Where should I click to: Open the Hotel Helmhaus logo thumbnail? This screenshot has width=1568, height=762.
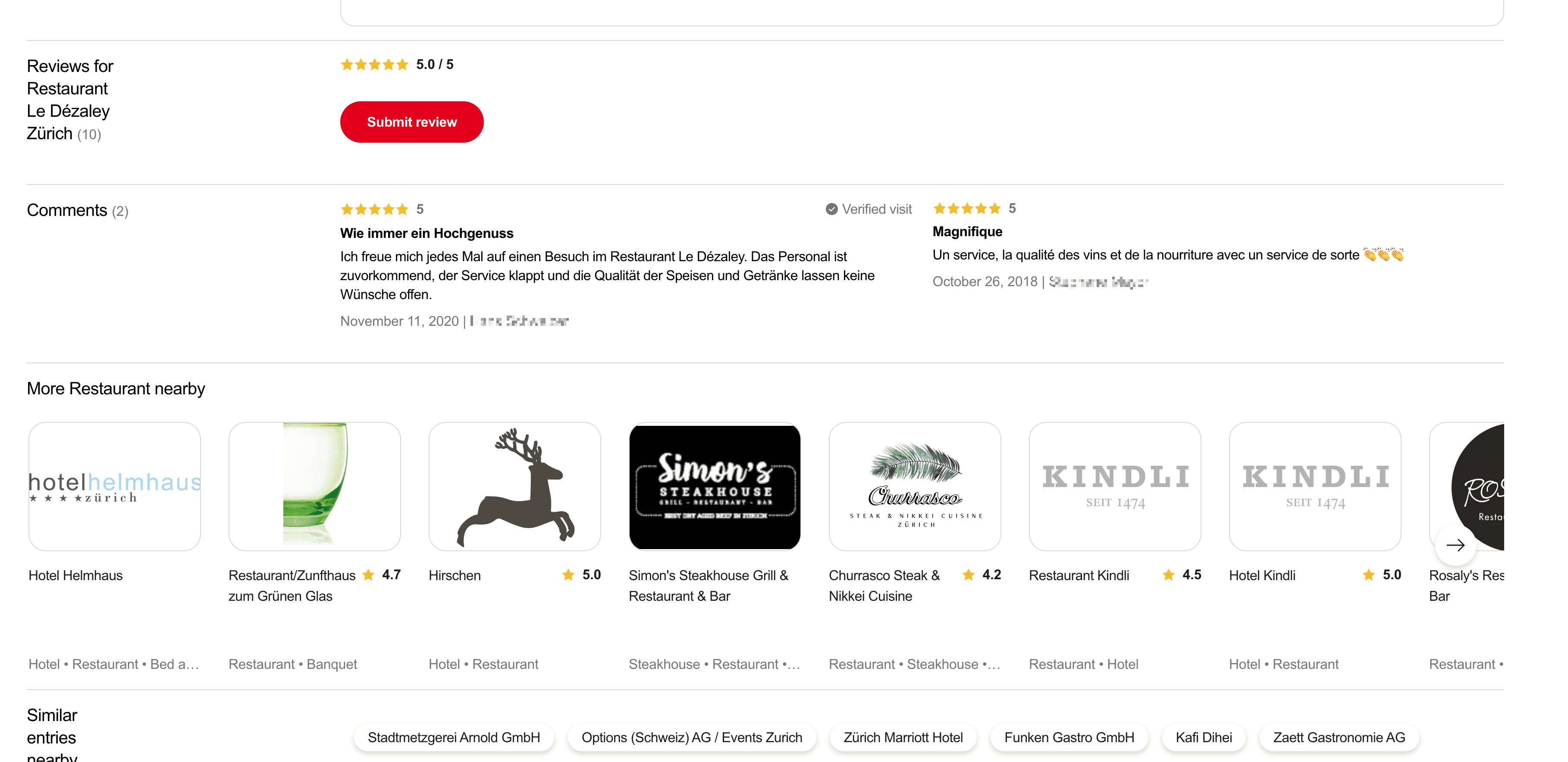(x=114, y=487)
